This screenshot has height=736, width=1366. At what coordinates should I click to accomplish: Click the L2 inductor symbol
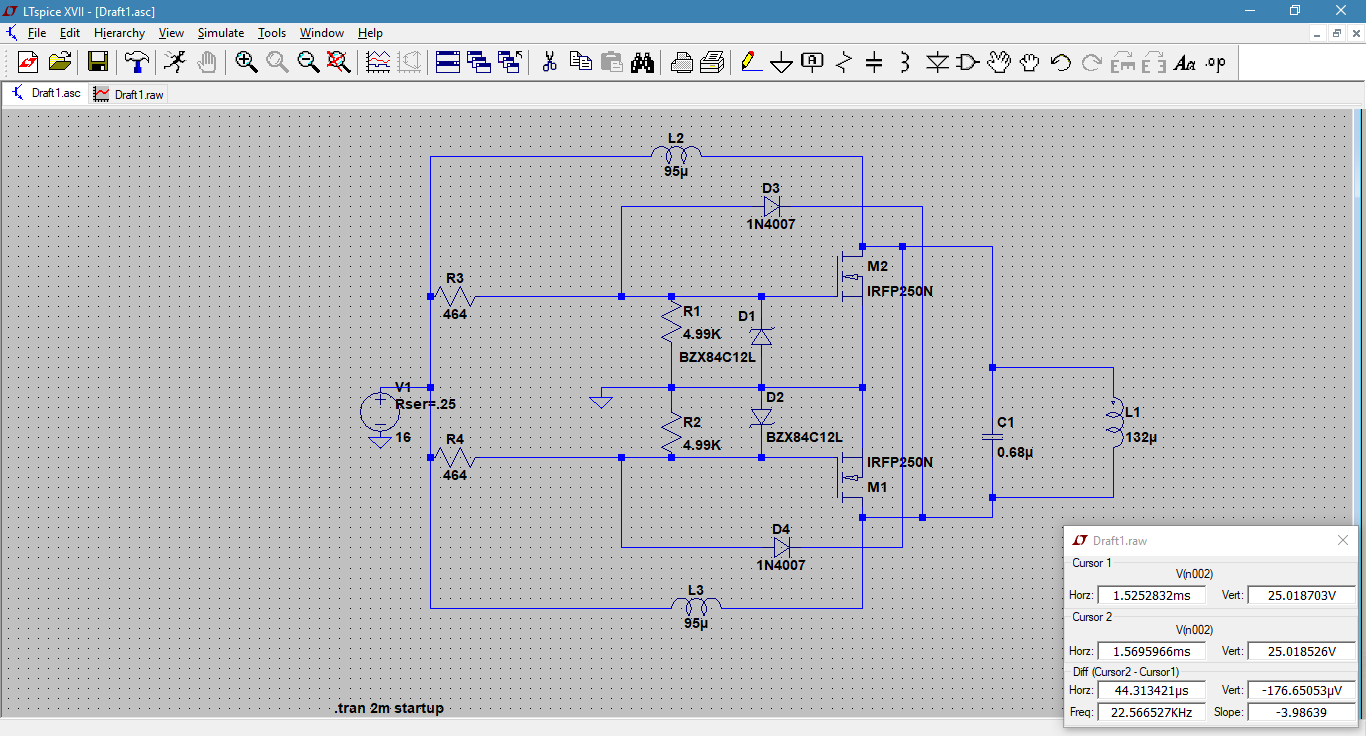(x=676, y=153)
